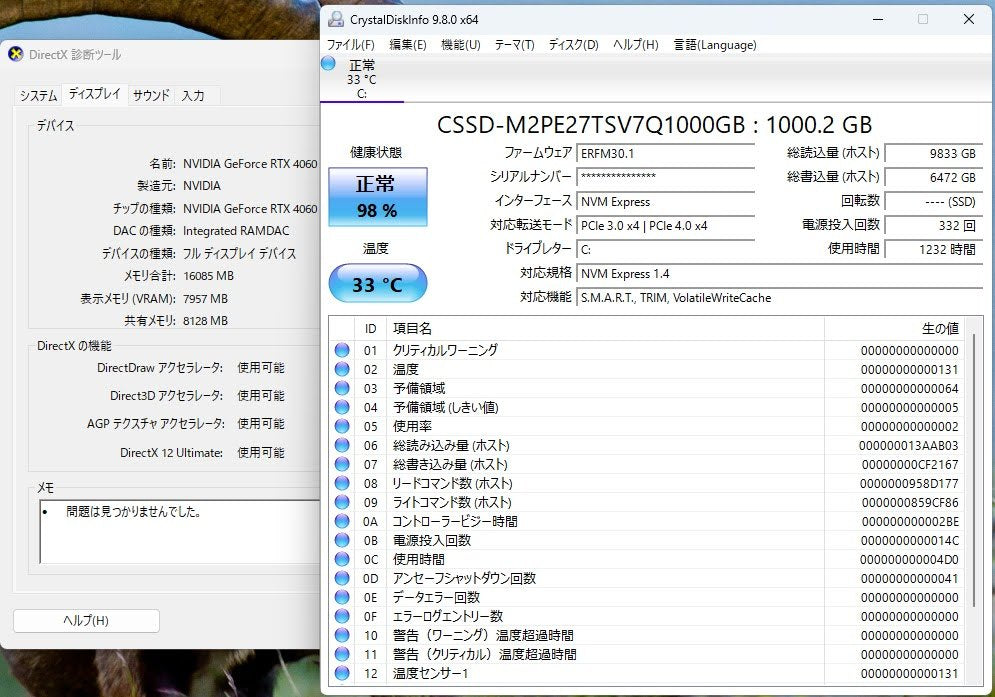The height and width of the screenshot is (697, 995).
Task: Click the 対応転送モード field PCIe 3.0 x4
Action: click(x=666, y=226)
